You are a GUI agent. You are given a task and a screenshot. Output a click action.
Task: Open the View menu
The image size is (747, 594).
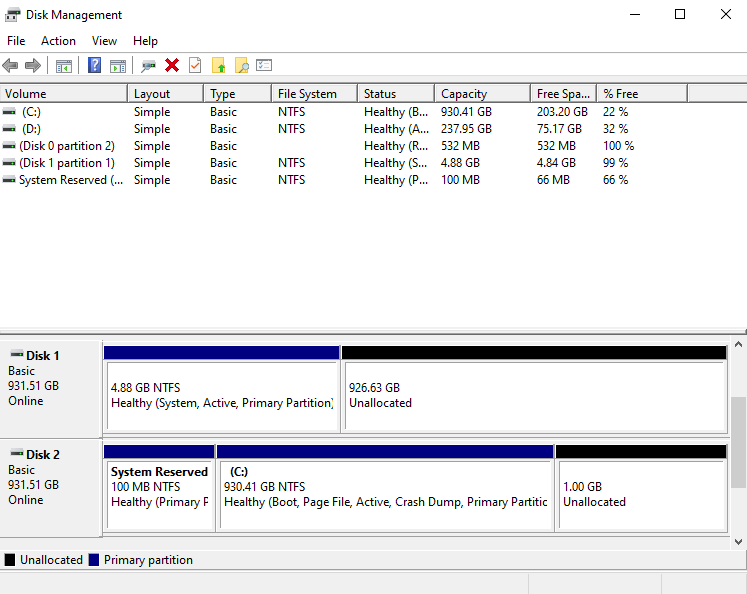pos(104,41)
